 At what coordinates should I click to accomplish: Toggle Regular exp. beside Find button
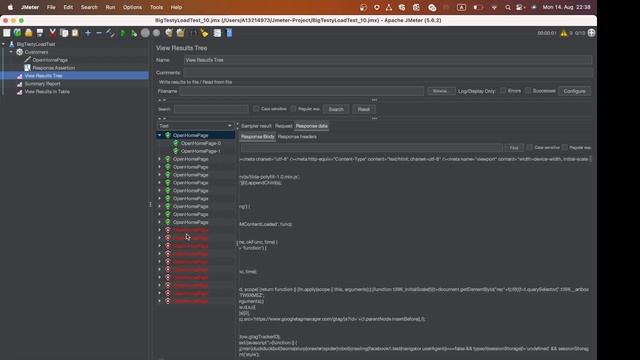(564, 147)
